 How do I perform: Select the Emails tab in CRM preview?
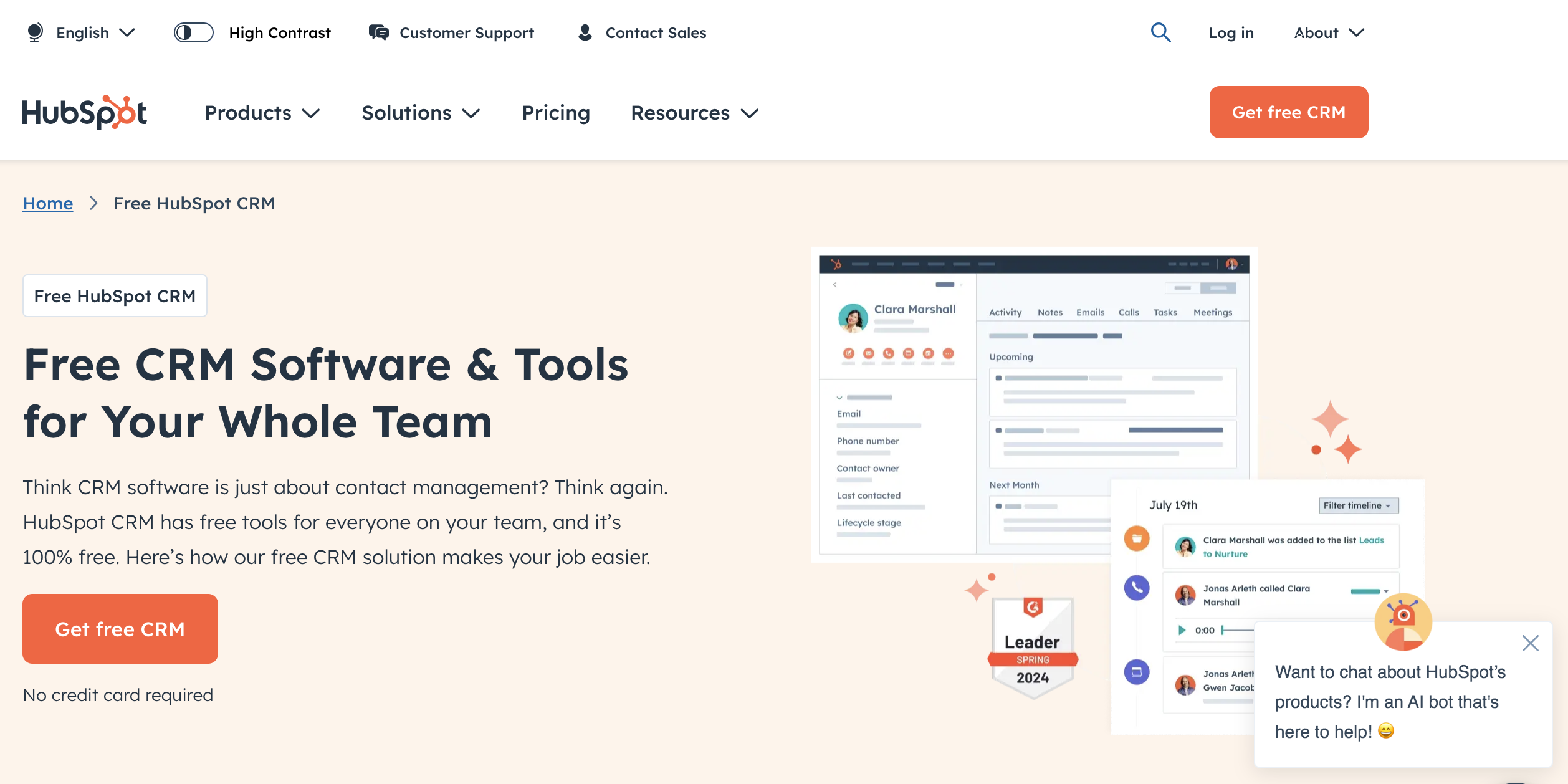coord(1091,312)
